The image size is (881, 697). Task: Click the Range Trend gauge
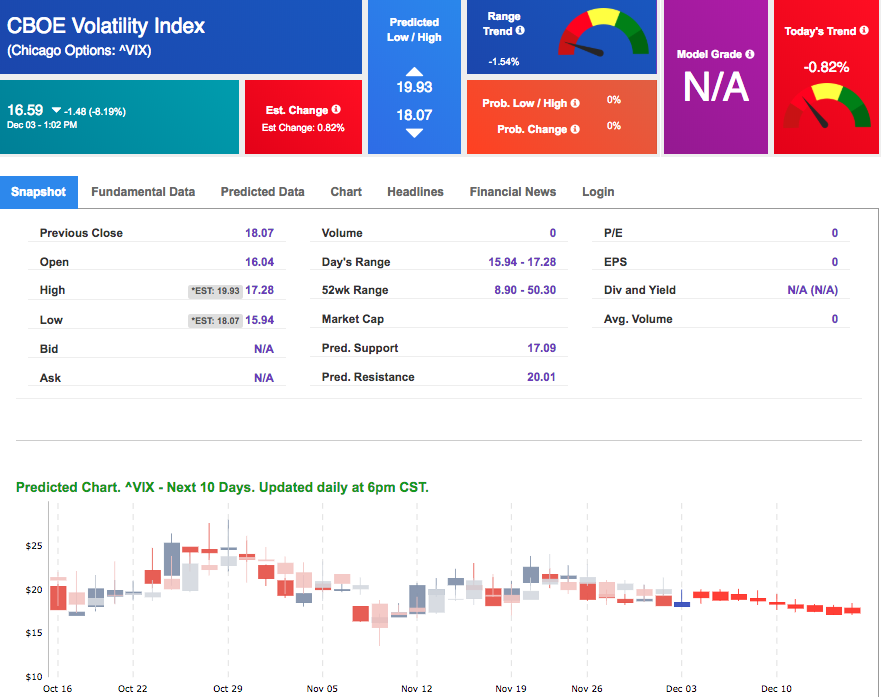(x=603, y=33)
